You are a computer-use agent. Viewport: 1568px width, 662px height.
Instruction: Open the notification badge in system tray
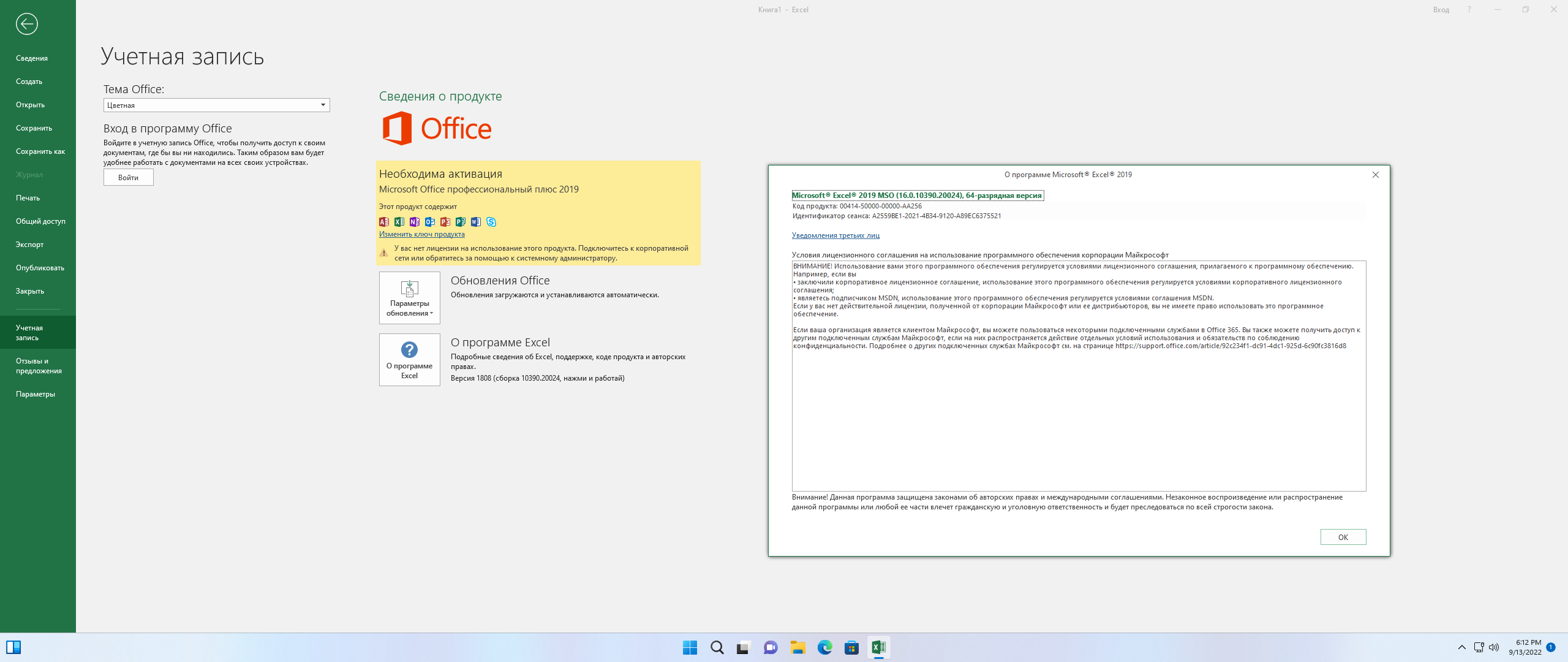click(x=1551, y=647)
